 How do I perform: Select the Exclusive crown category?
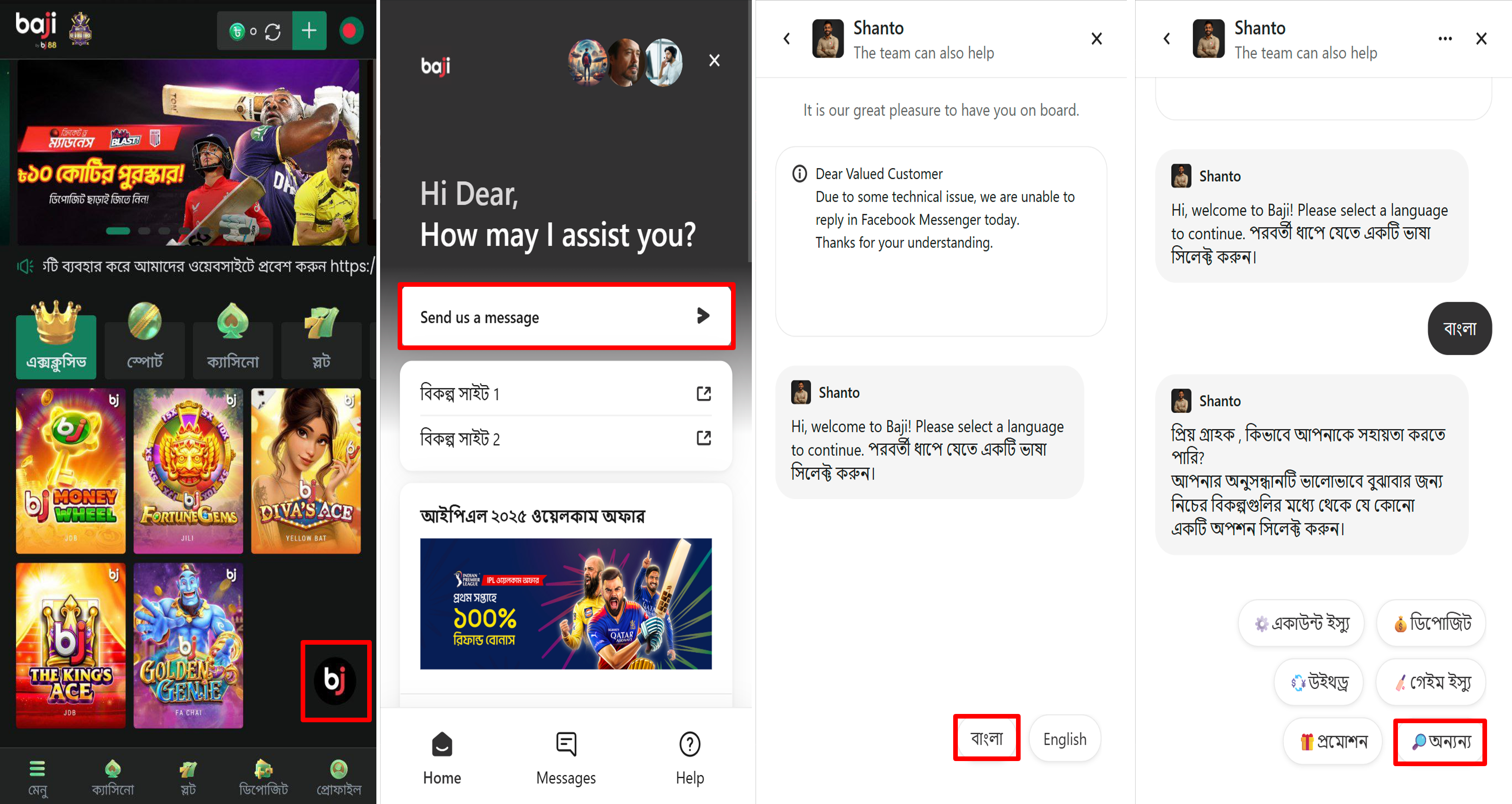56,340
